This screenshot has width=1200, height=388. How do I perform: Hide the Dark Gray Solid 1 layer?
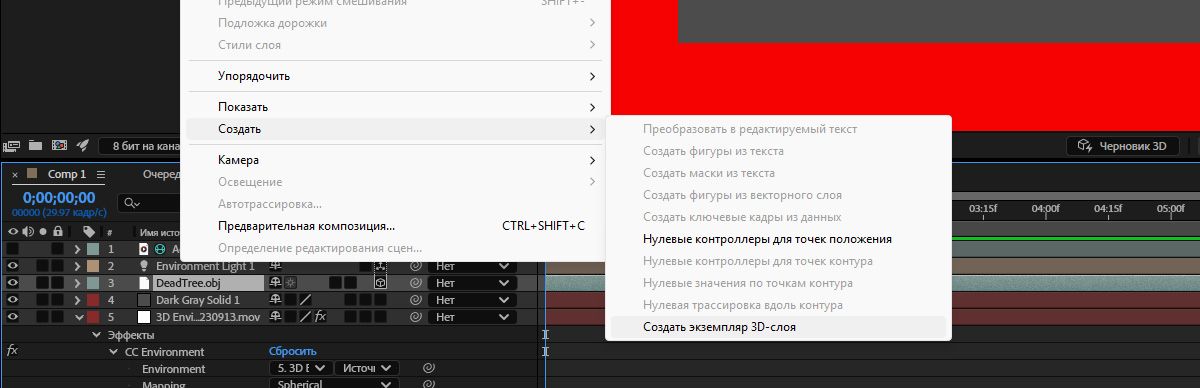13,300
